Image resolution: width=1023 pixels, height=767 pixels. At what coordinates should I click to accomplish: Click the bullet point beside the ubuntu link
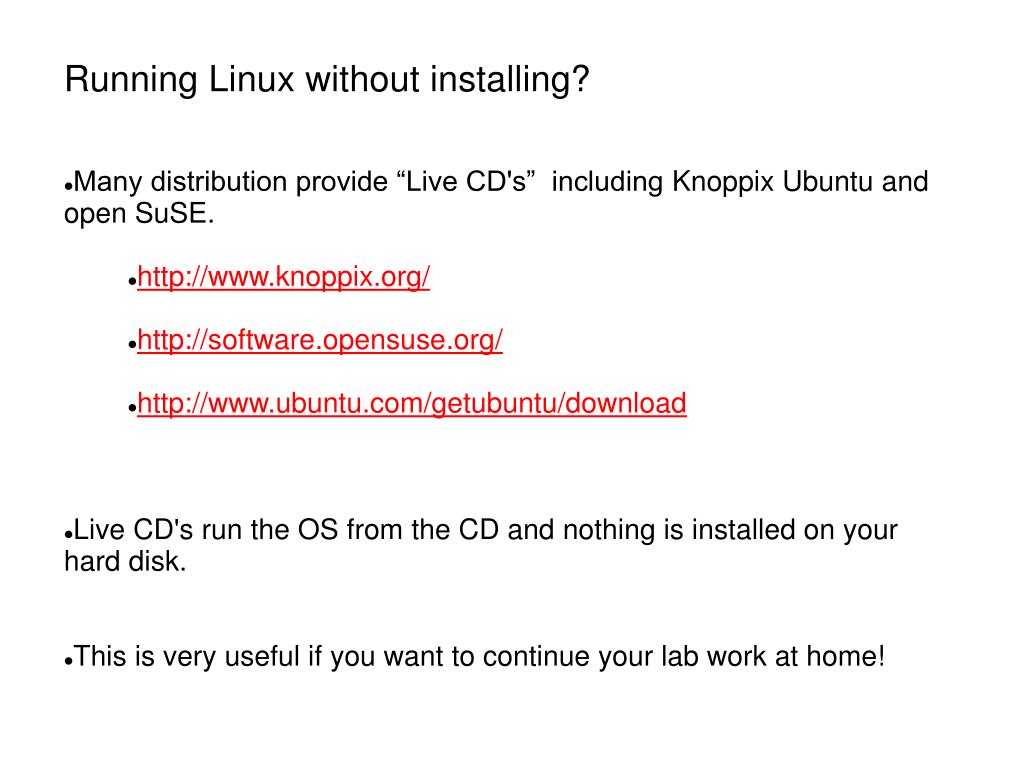point(132,408)
